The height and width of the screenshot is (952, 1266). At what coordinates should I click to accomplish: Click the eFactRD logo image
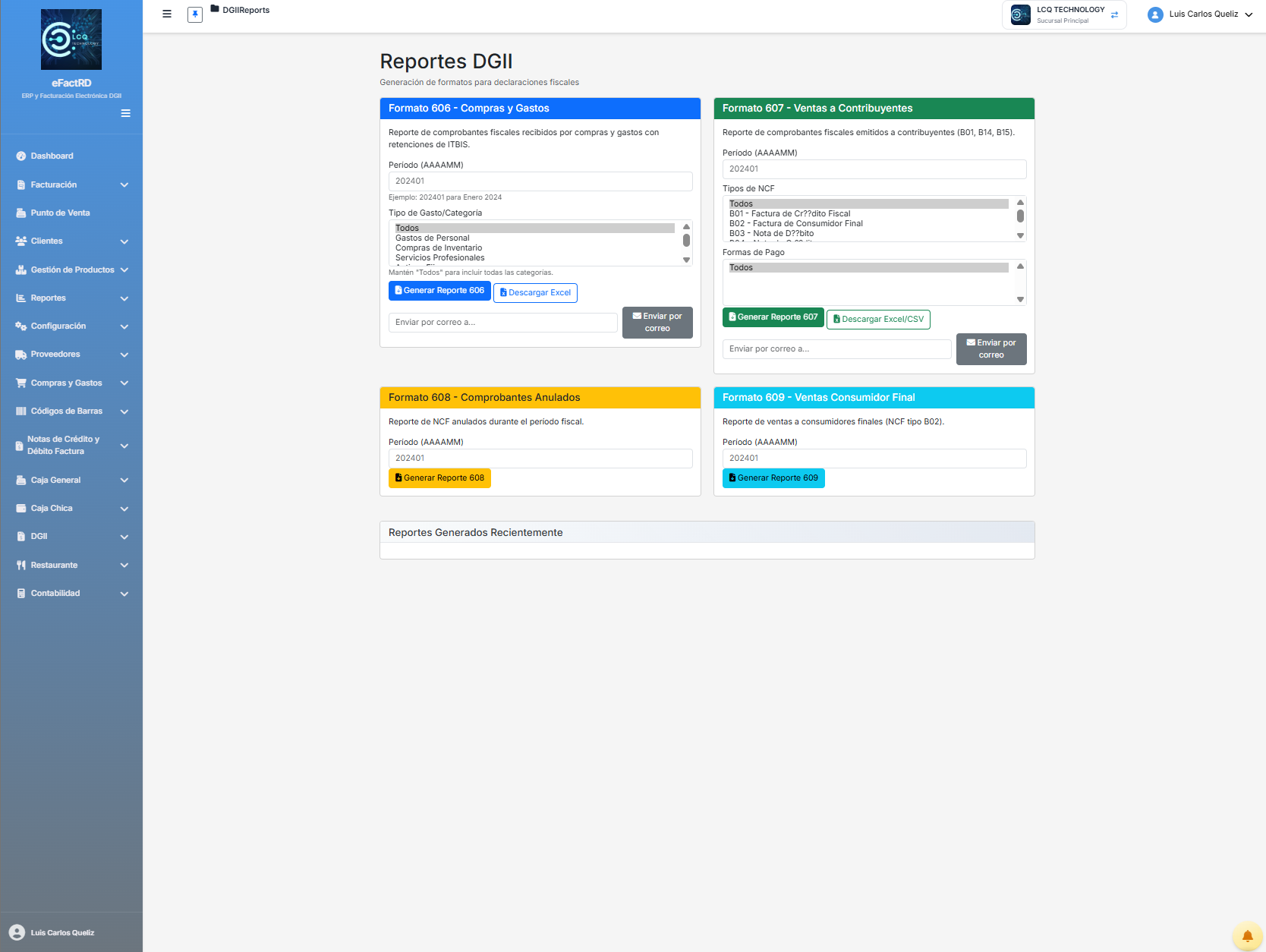(71, 39)
